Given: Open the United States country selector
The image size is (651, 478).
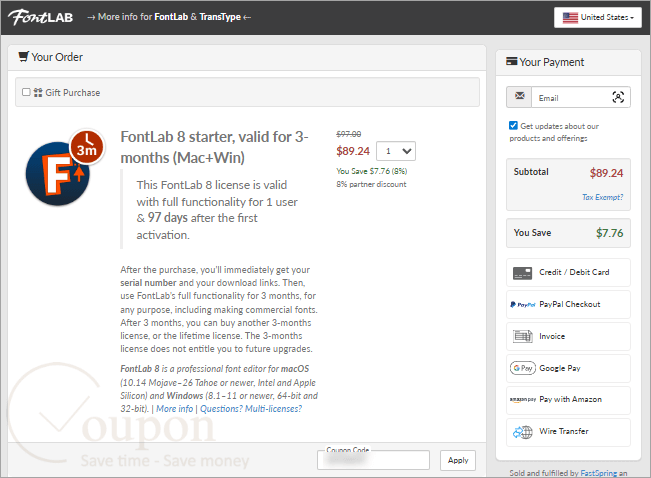Looking at the screenshot, I should [x=597, y=17].
